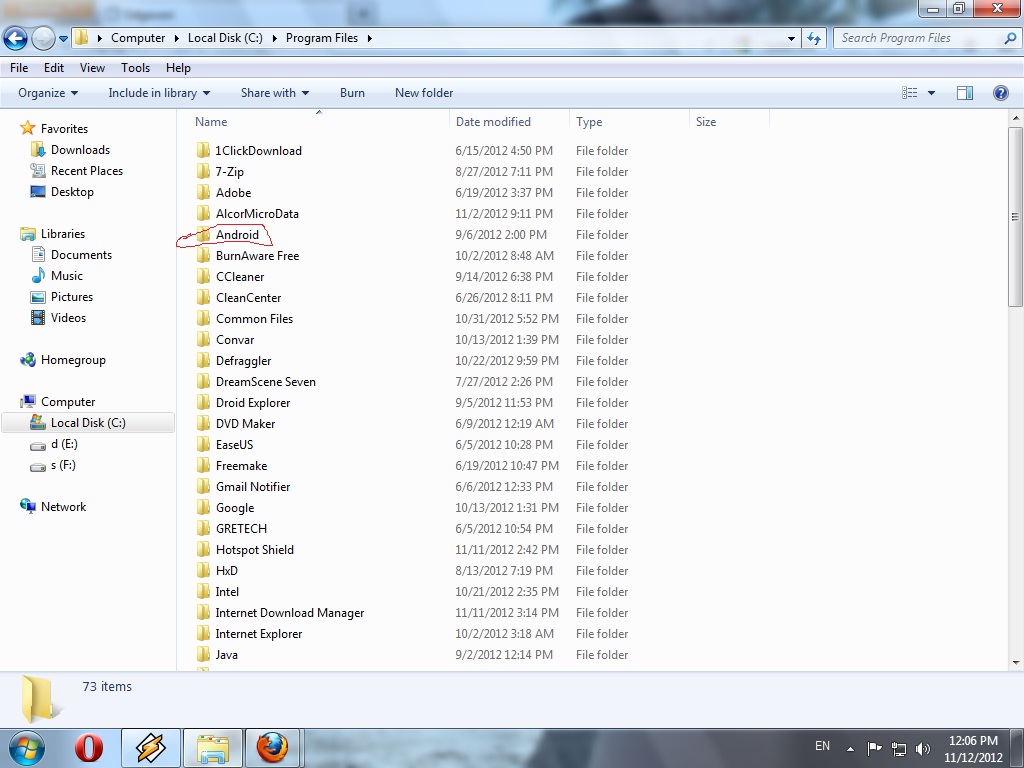Select the BurnAware Free folder icon
This screenshot has height=768, width=1024.
(204, 255)
